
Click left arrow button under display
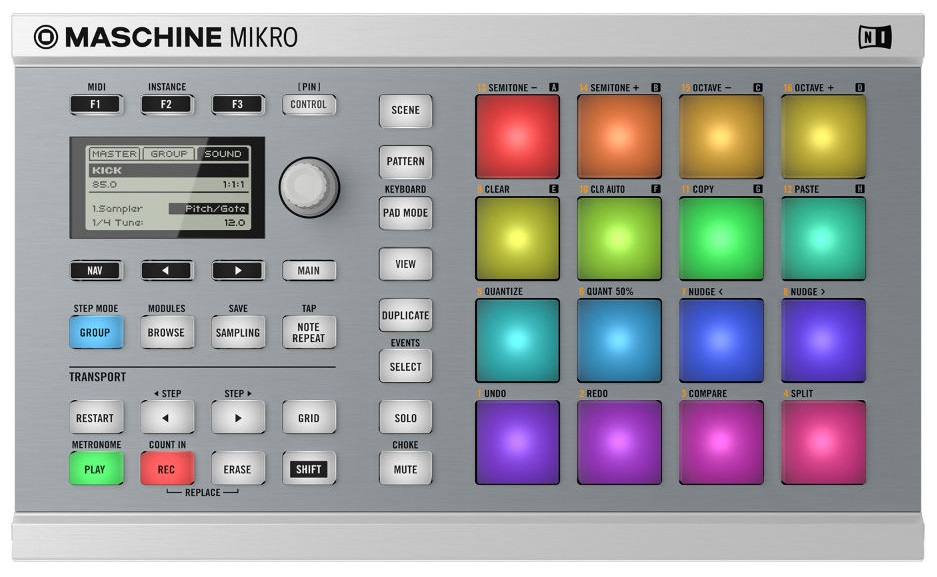167,271
